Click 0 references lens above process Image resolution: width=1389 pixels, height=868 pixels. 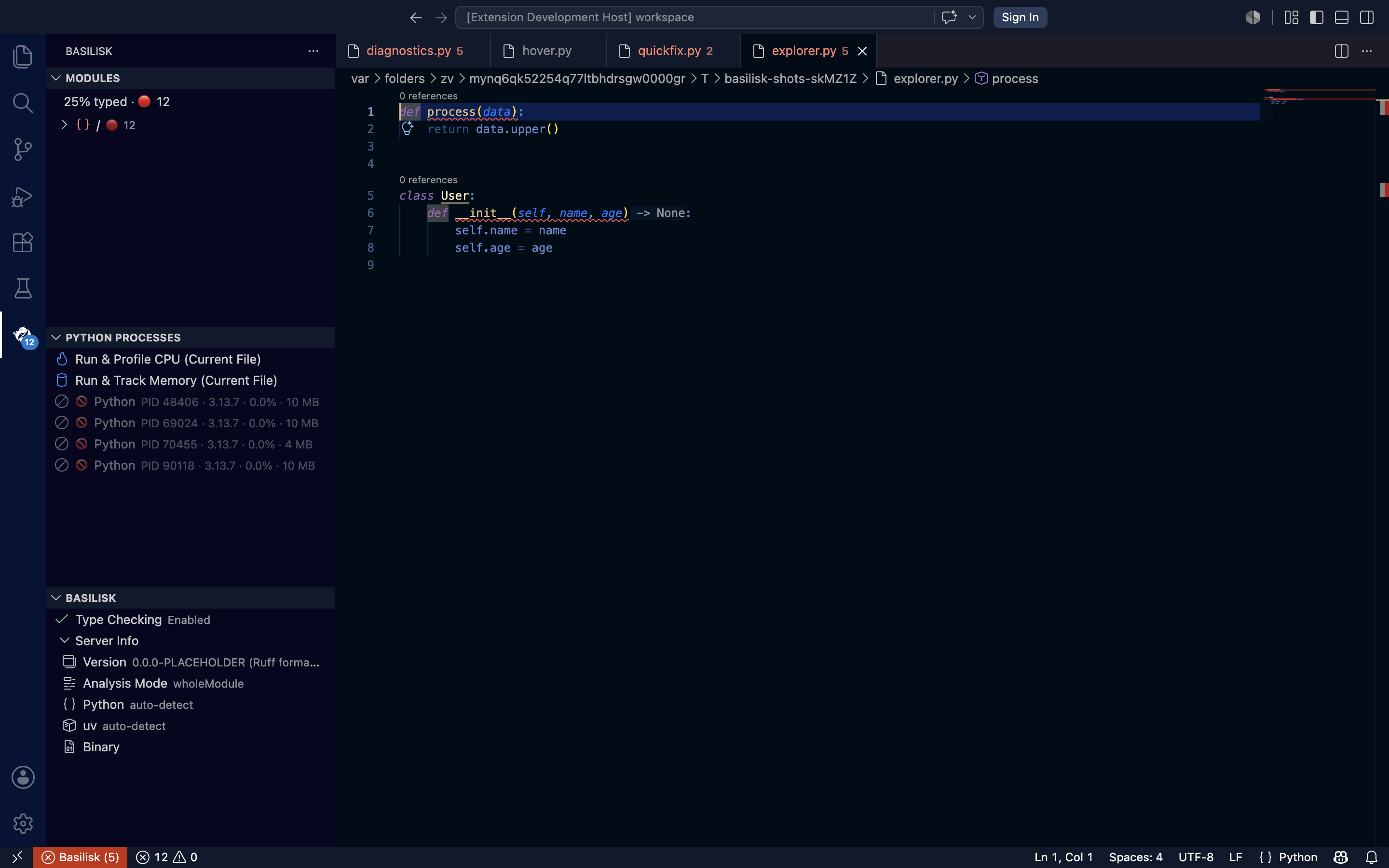pyautogui.click(x=428, y=96)
